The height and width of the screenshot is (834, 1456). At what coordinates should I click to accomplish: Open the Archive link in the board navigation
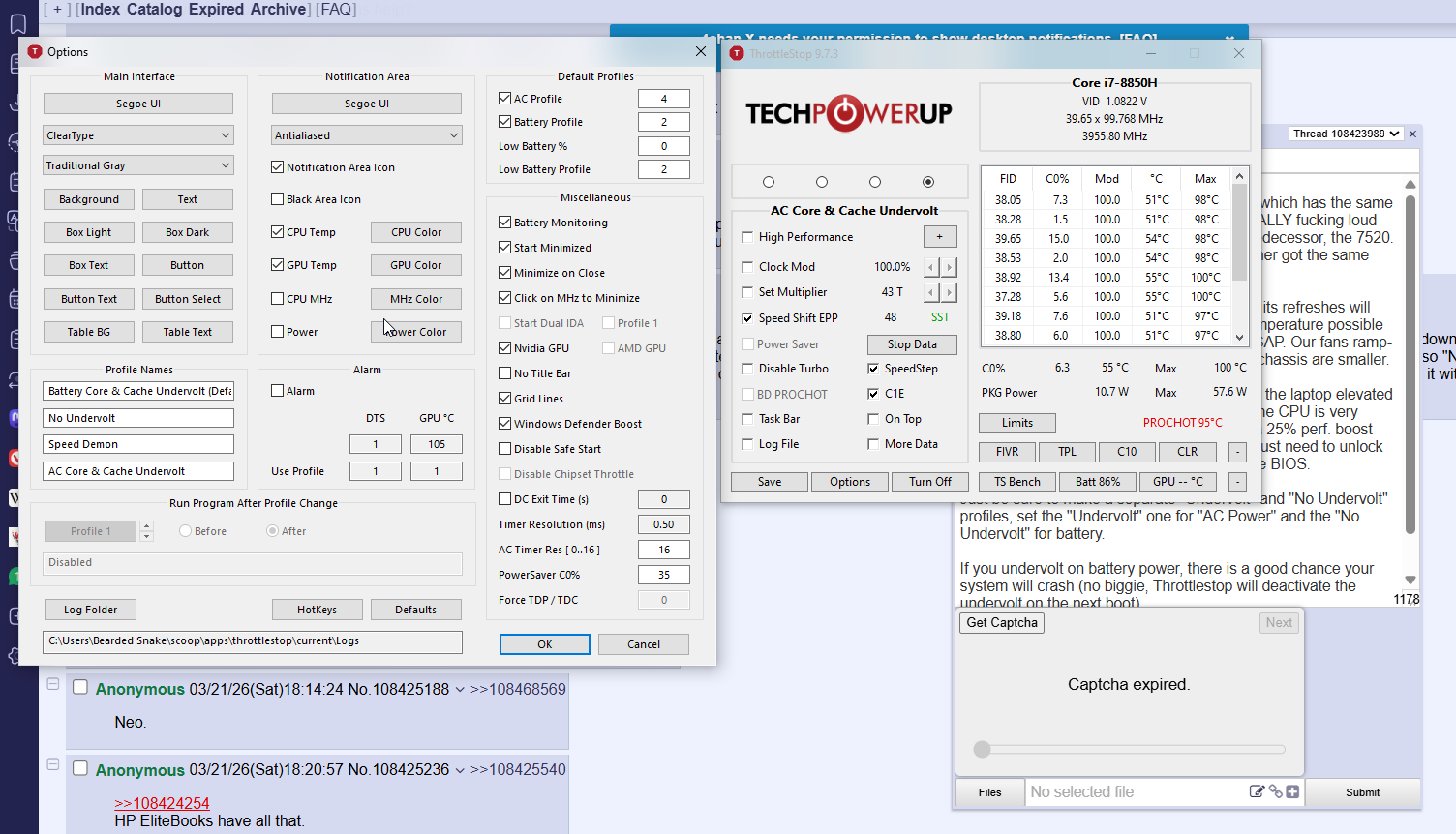(x=279, y=10)
